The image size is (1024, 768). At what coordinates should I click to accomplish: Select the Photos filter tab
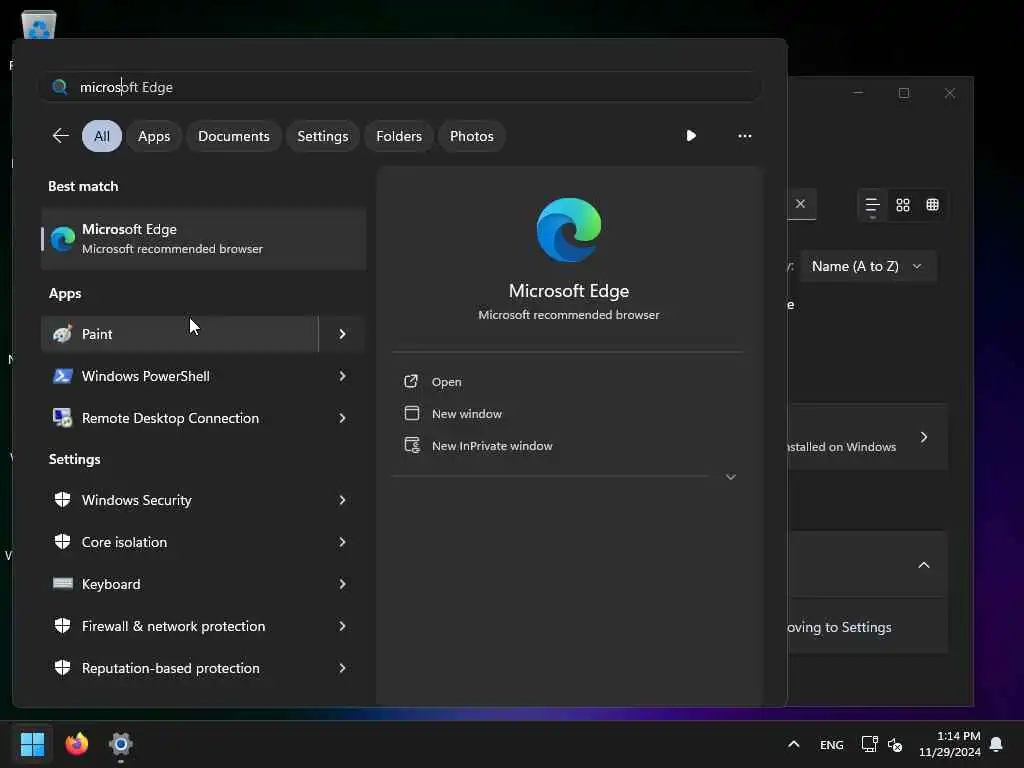pos(472,136)
